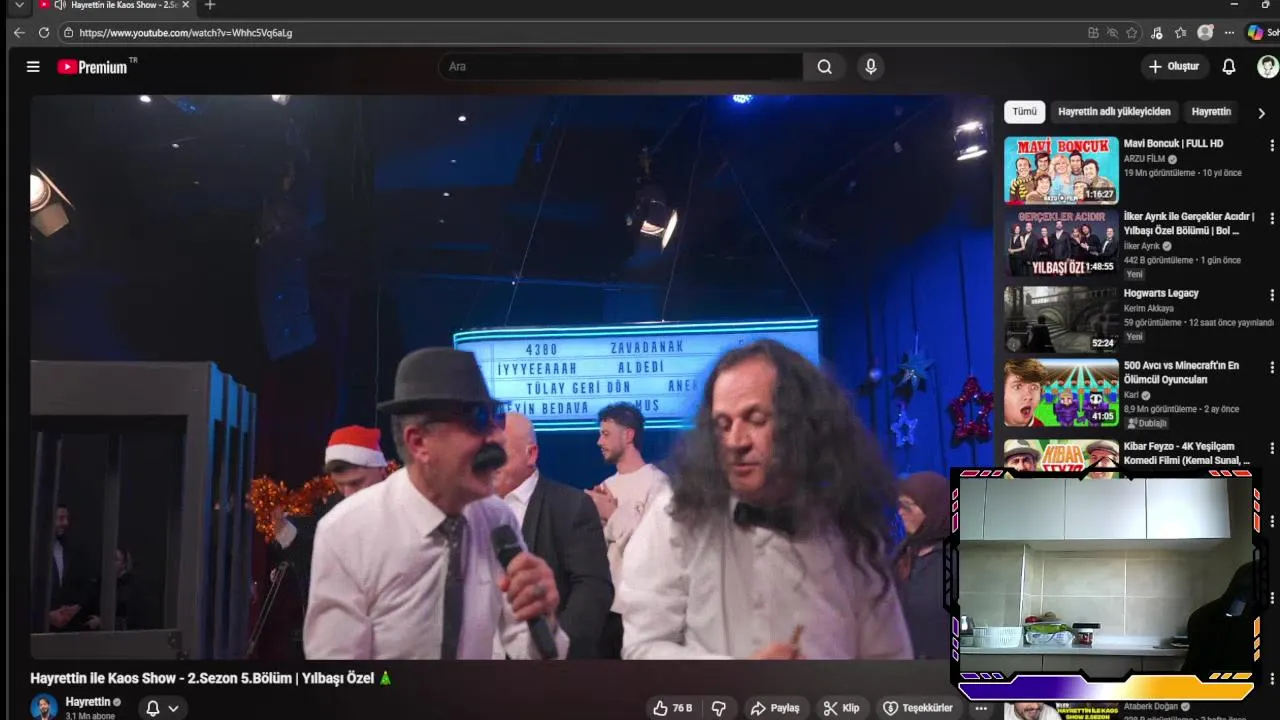This screenshot has height=720, width=1280.
Task: Click the İlker Ayrık channel name
Action: (1142, 246)
